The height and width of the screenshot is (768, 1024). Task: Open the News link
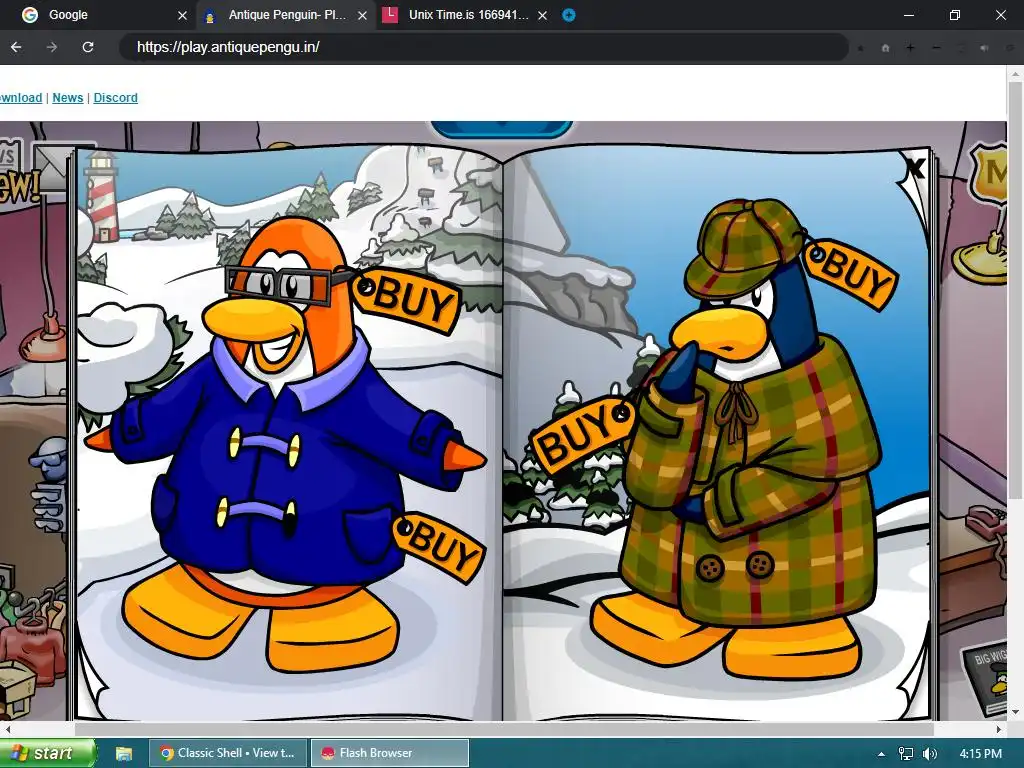pyautogui.click(x=67, y=98)
